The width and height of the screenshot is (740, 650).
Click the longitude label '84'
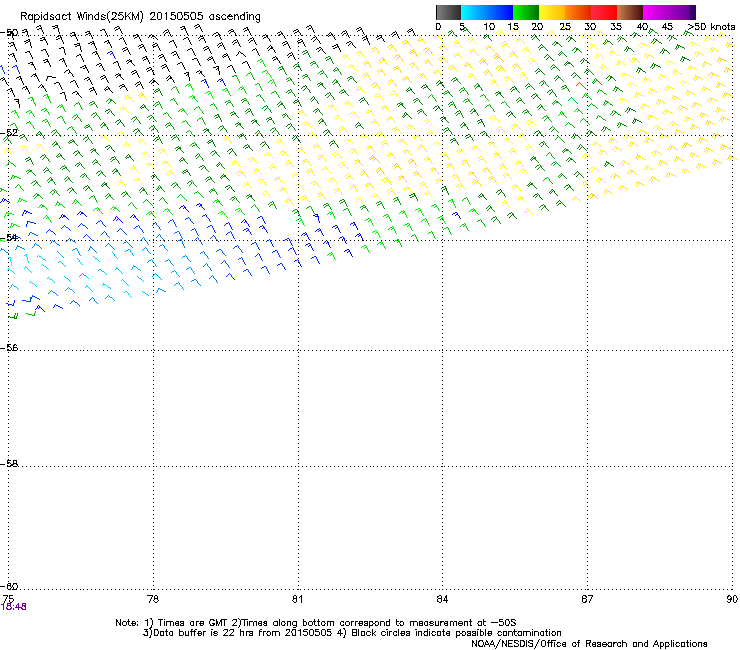pos(442,599)
